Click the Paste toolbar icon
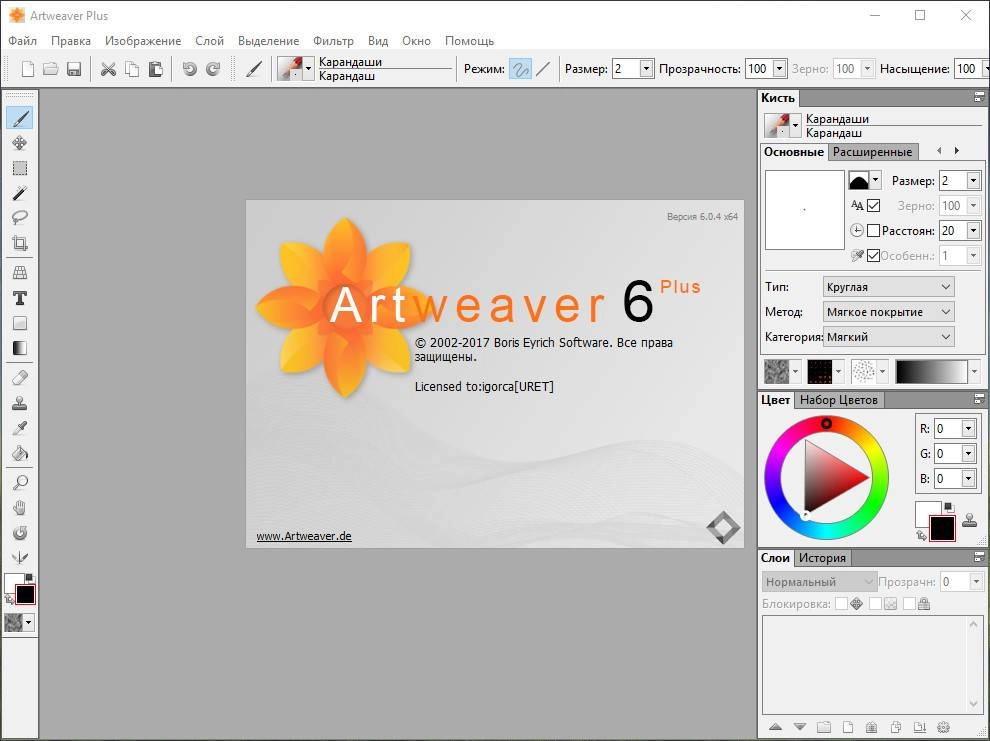This screenshot has height=741, width=990. pyautogui.click(x=155, y=69)
